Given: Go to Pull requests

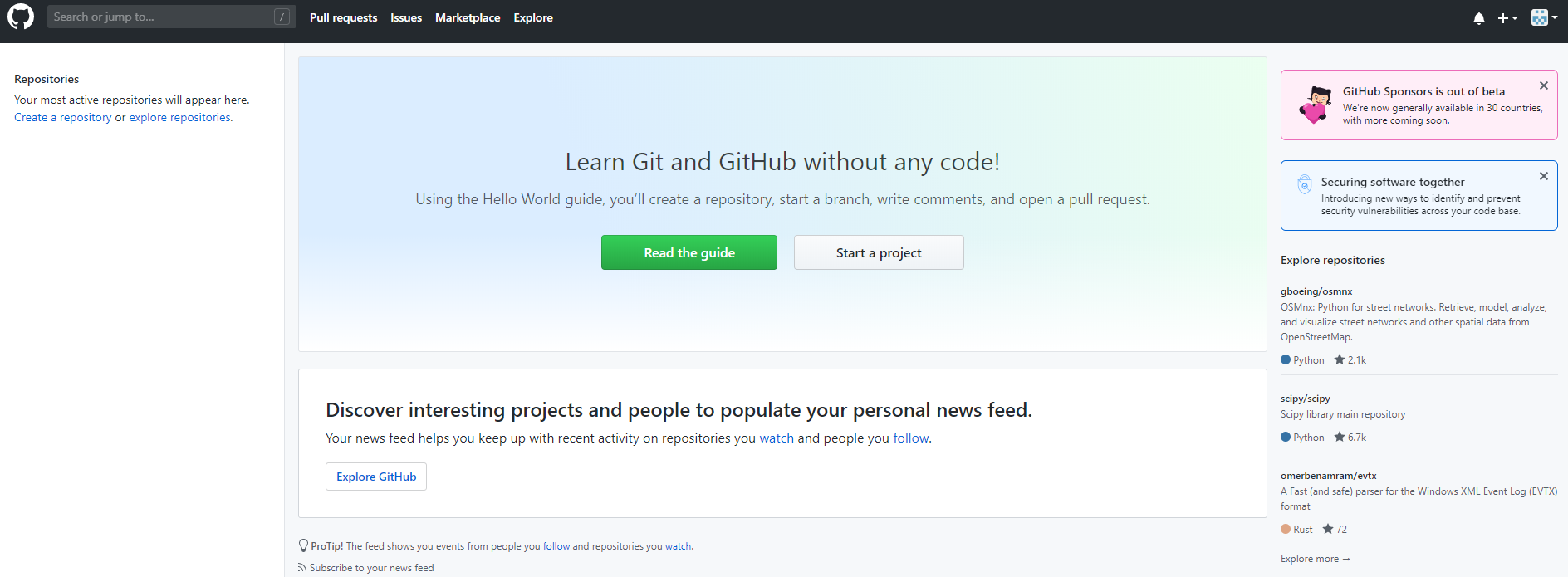Looking at the screenshot, I should [343, 17].
